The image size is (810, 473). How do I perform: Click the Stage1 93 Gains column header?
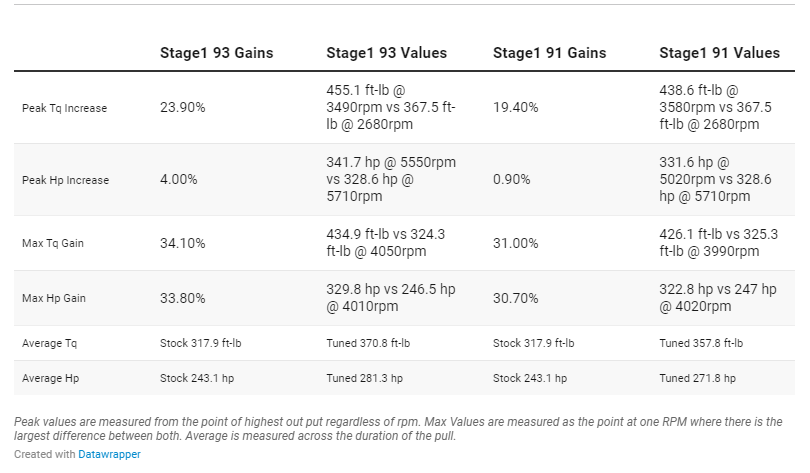pos(216,53)
